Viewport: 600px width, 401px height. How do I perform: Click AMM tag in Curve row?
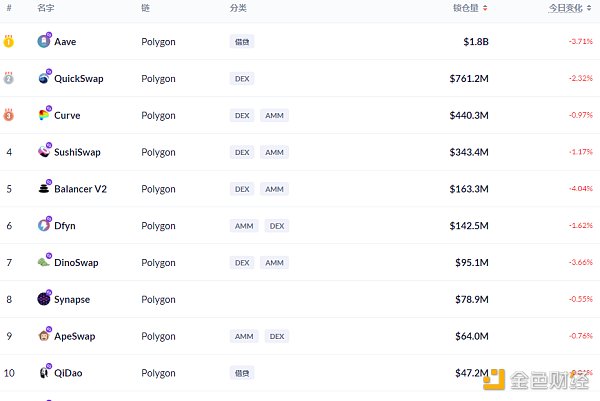[x=275, y=116]
